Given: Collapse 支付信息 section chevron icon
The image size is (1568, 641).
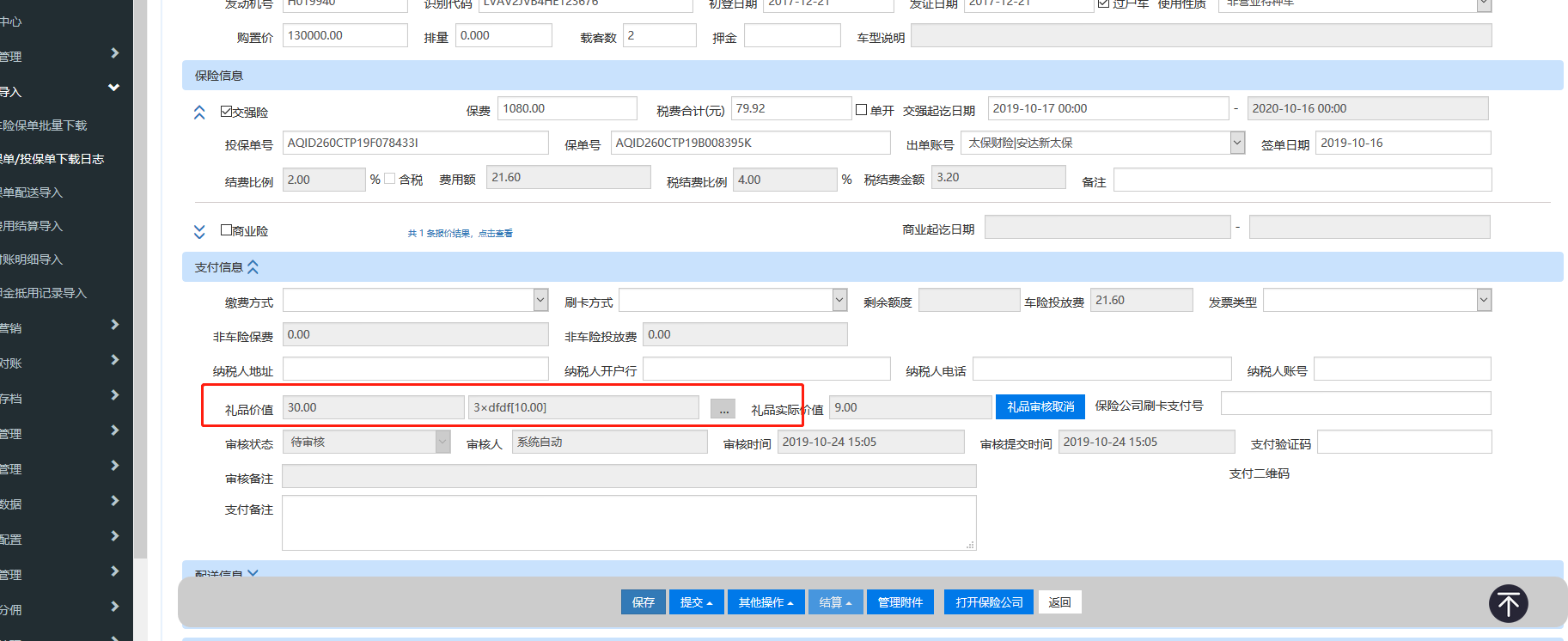Looking at the screenshot, I should (x=253, y=267).
